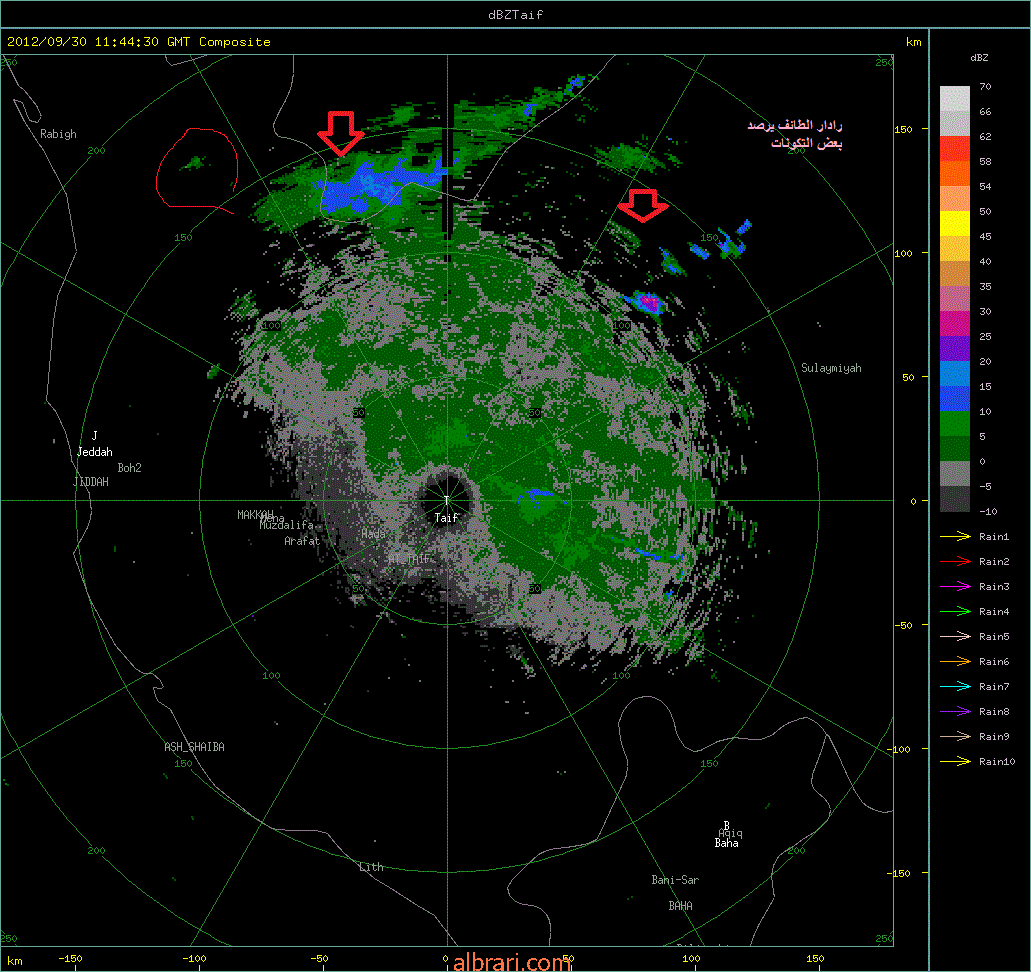The width and height of the screenshot is (1031, 972).
Task: Choose the magenta 25–30 dBZ swatch
Action: click(955, 324)
